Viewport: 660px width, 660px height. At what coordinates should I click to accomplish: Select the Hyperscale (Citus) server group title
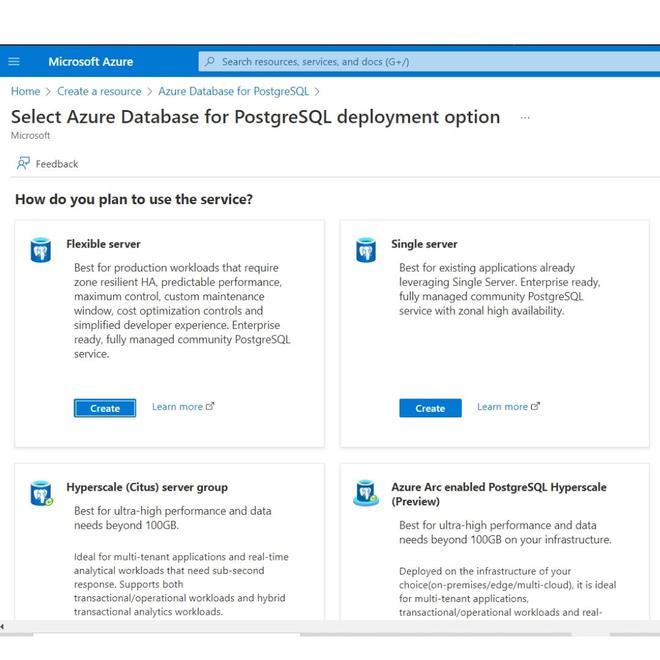click(x=147, y=488)
